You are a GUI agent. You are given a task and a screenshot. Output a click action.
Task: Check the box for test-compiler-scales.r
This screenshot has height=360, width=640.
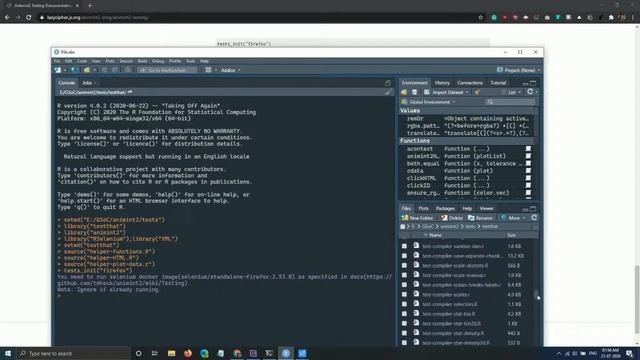(x=404, y=294)
